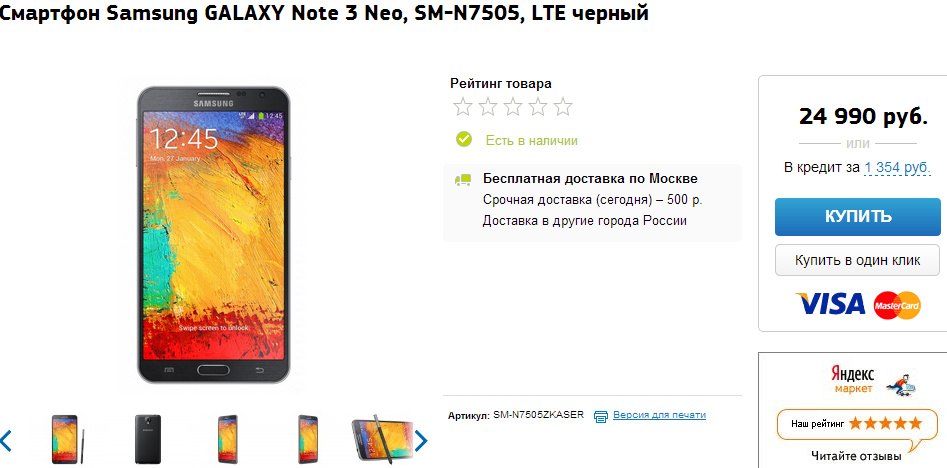This screenshot has height=468, width=947.
Task: Rate the product with the first star
Action: click(x=463, y=107)
